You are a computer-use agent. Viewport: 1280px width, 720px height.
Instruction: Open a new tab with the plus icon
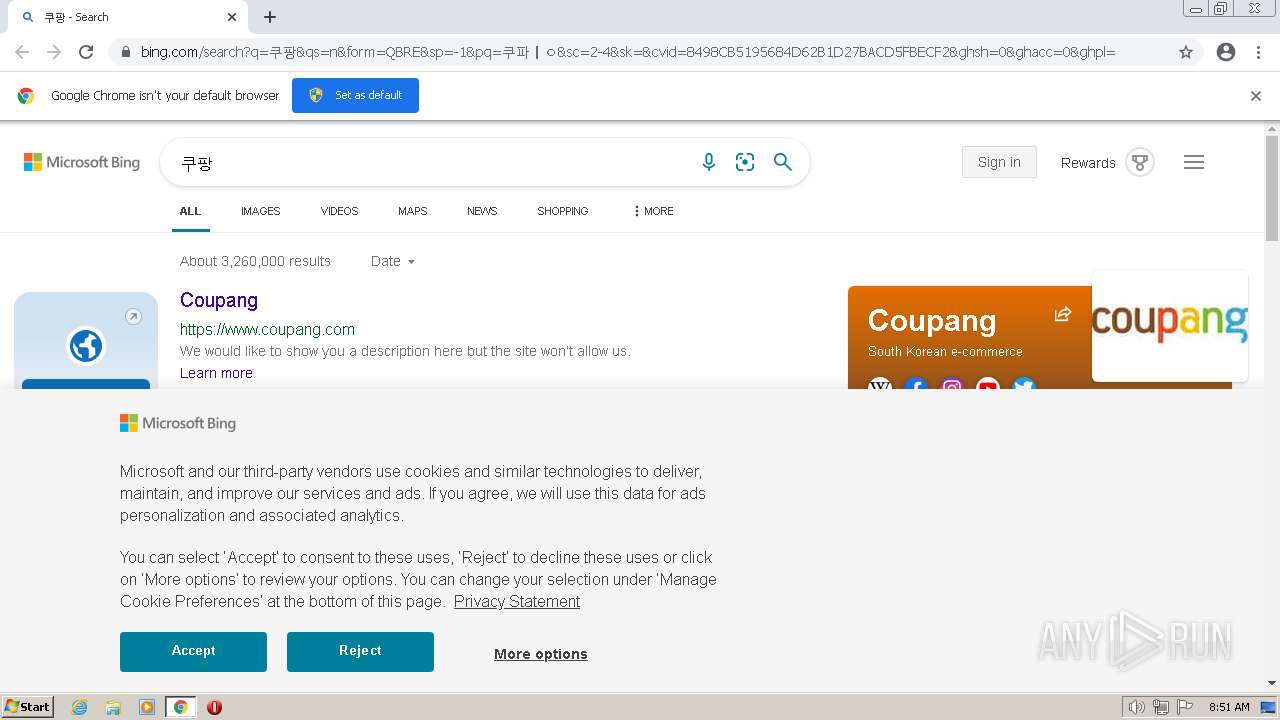tap(270, 17)
